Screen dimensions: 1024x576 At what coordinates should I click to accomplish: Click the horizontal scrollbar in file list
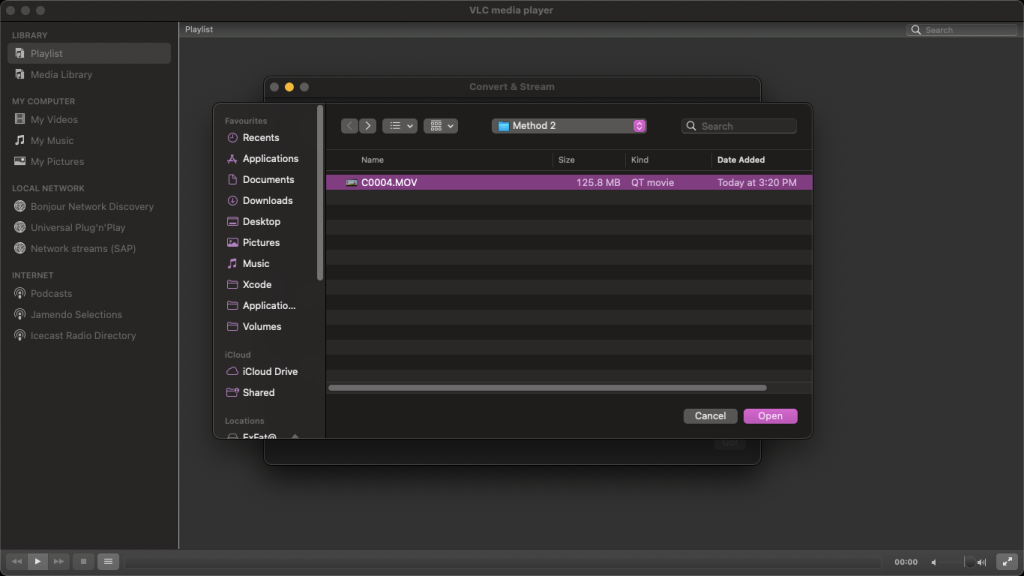pyautogui.click(x=547, y=388)
